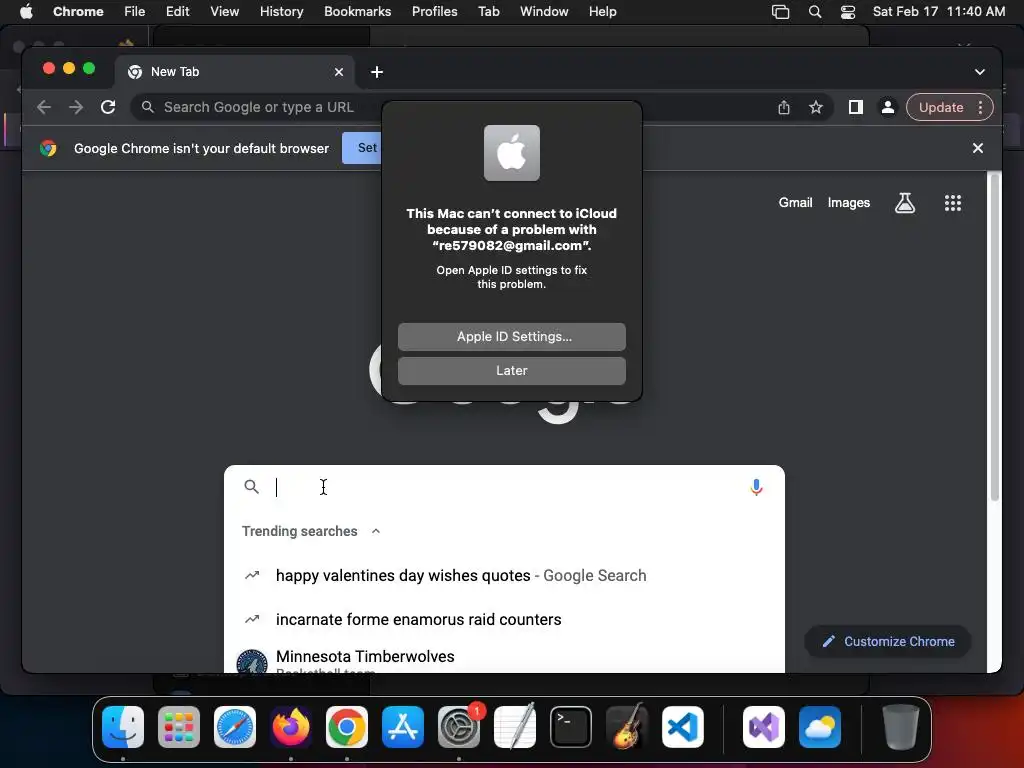The width and height of the screenshot is (1024, 768).
Task: Open the profile avatar icon
Action: point(888,107)
